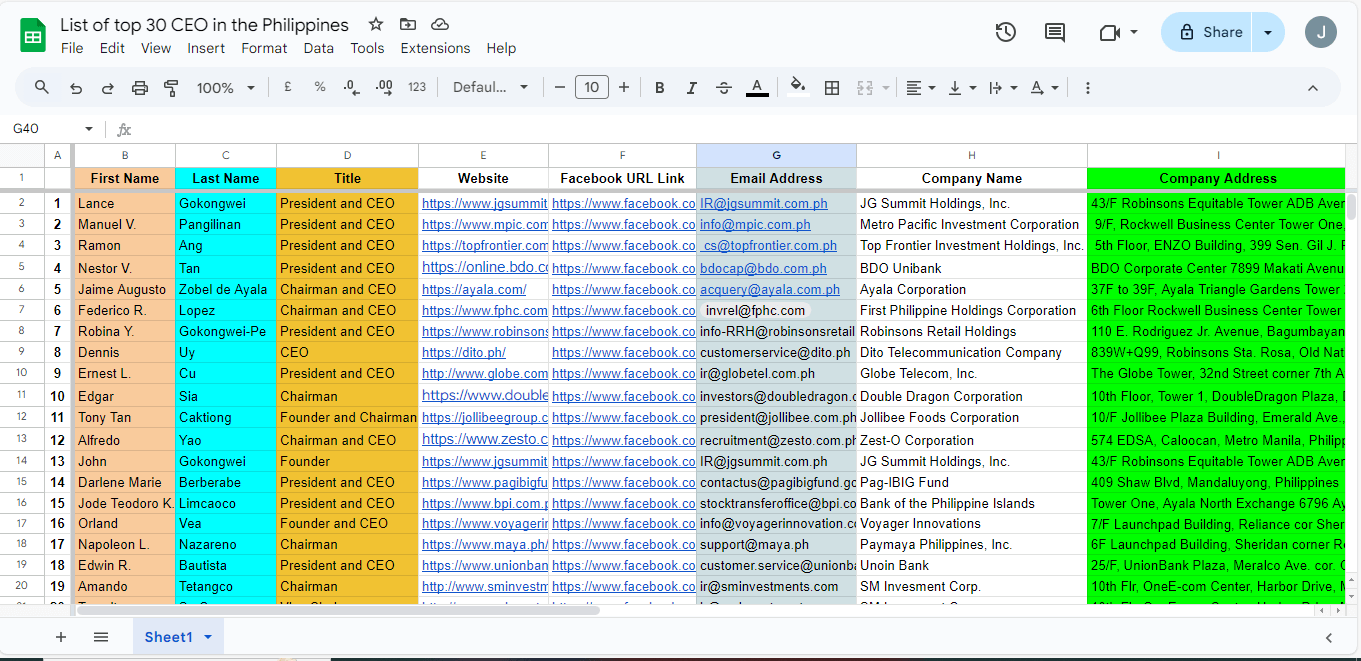This screenshot has height=661, width=1361.
Task: Open number format 123 menu
Action: coord(417,87)
